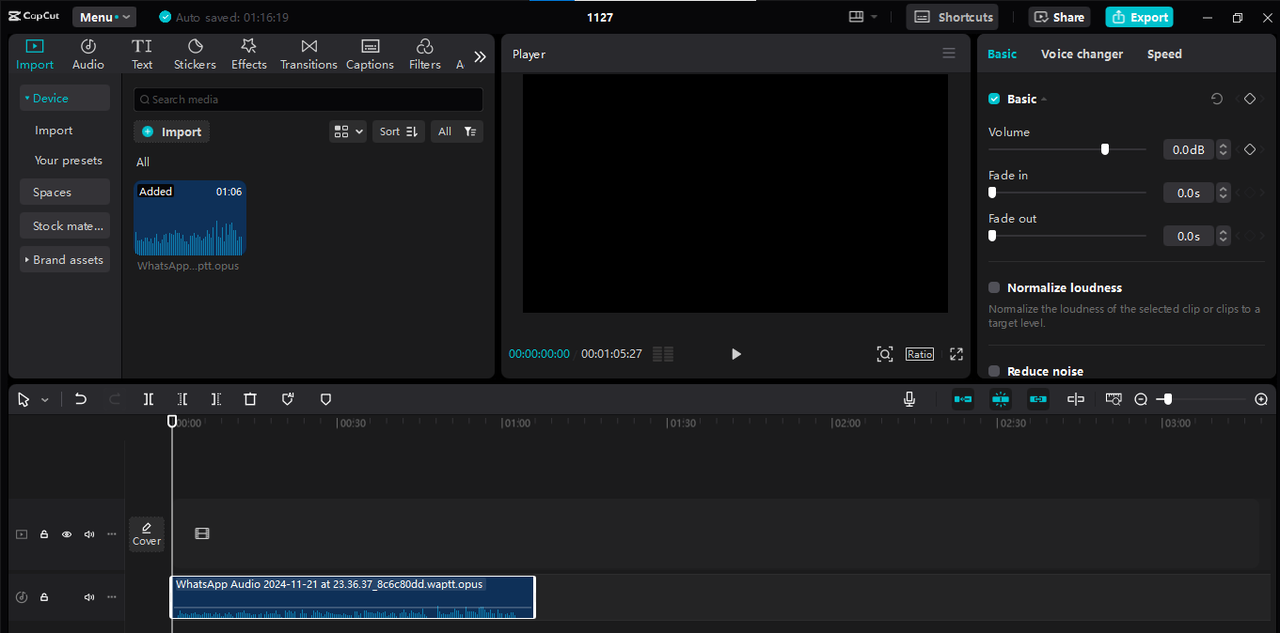Switch to the Speed tab
This screenshot has width=1280, height=633.
(x=1164, y=54)
